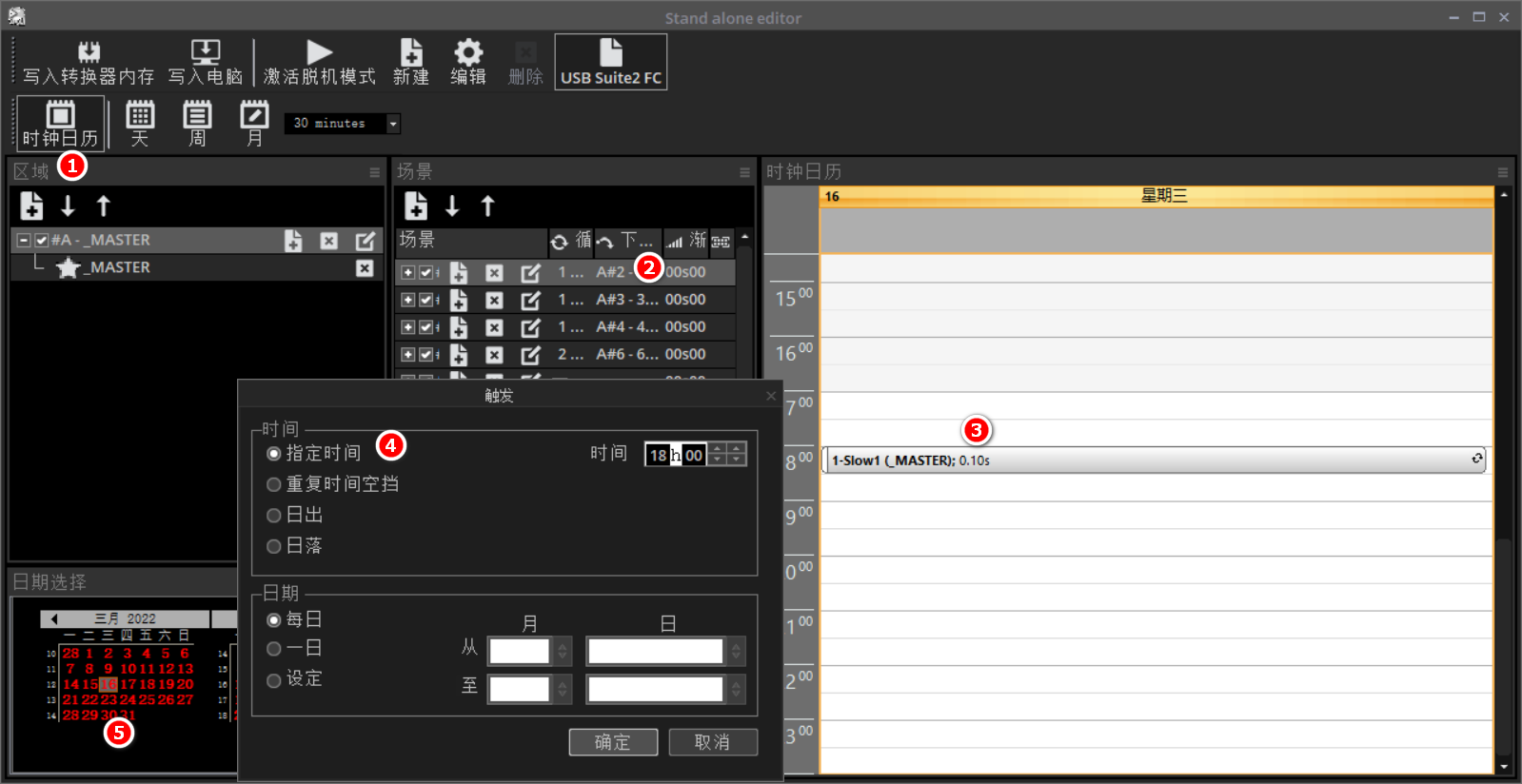Toggle checkbox for #A - _MASTER zone
The width and height of the screenshot is (1522, 784).
tap(41, 241)
